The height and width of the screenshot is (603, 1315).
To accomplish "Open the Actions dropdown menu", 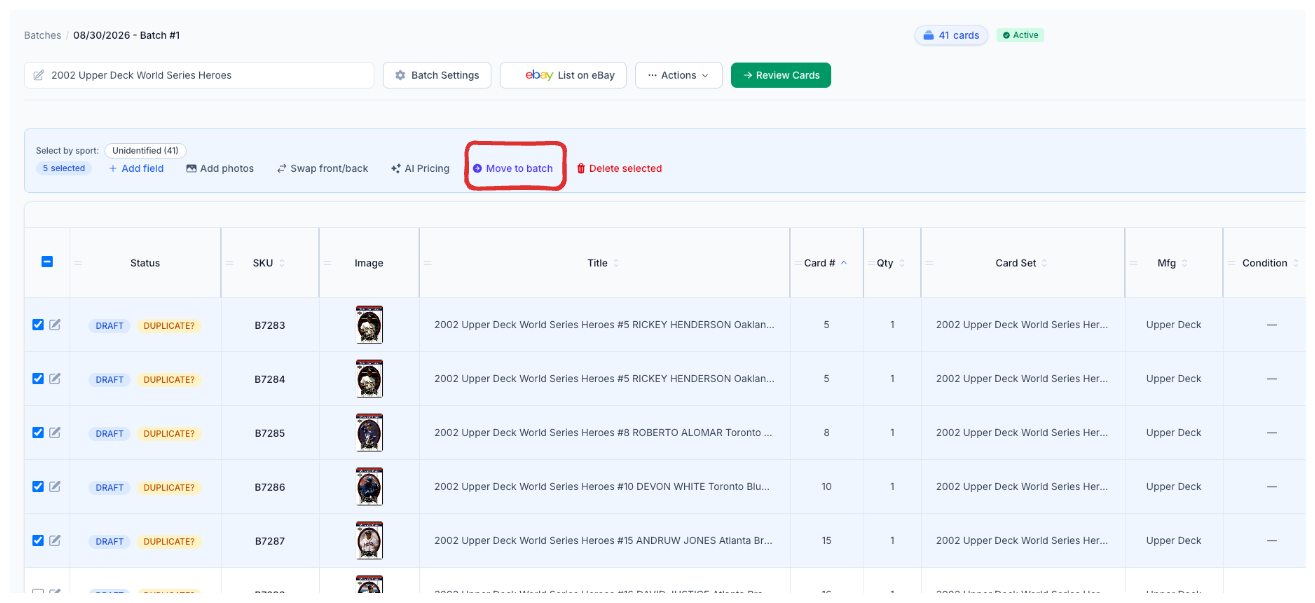I will click(679, 75).
